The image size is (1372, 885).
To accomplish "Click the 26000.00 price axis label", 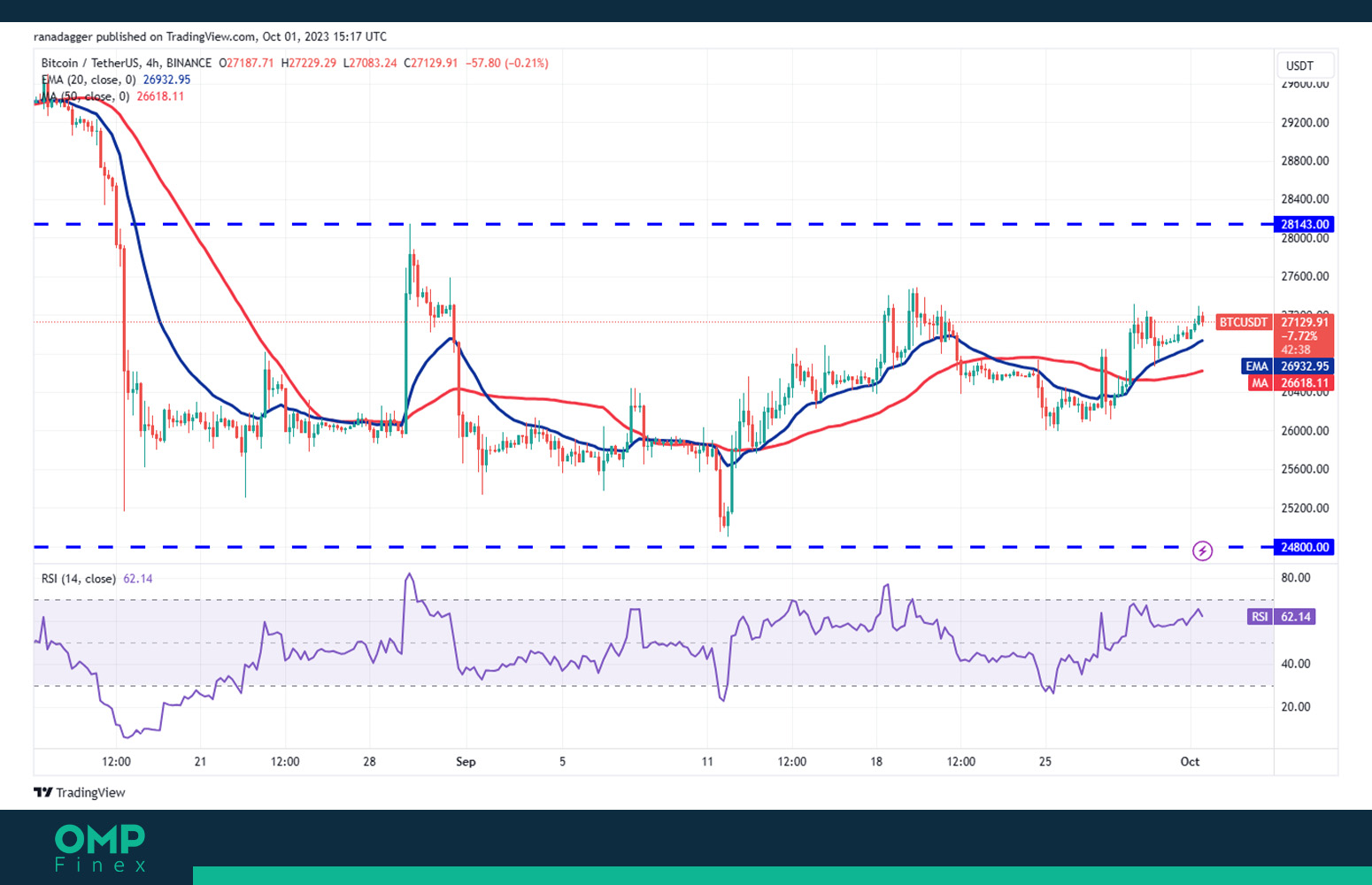I will 1305,431.
